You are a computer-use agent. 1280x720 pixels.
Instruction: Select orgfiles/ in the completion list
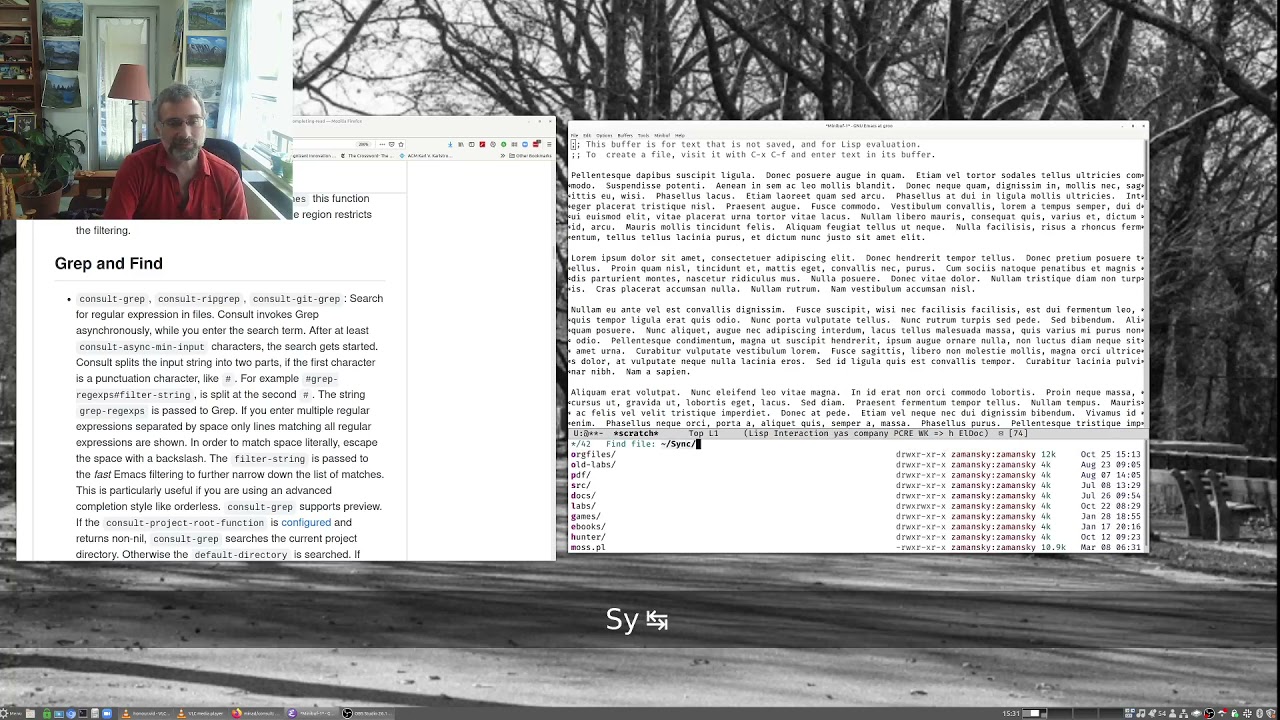(856, 454)
